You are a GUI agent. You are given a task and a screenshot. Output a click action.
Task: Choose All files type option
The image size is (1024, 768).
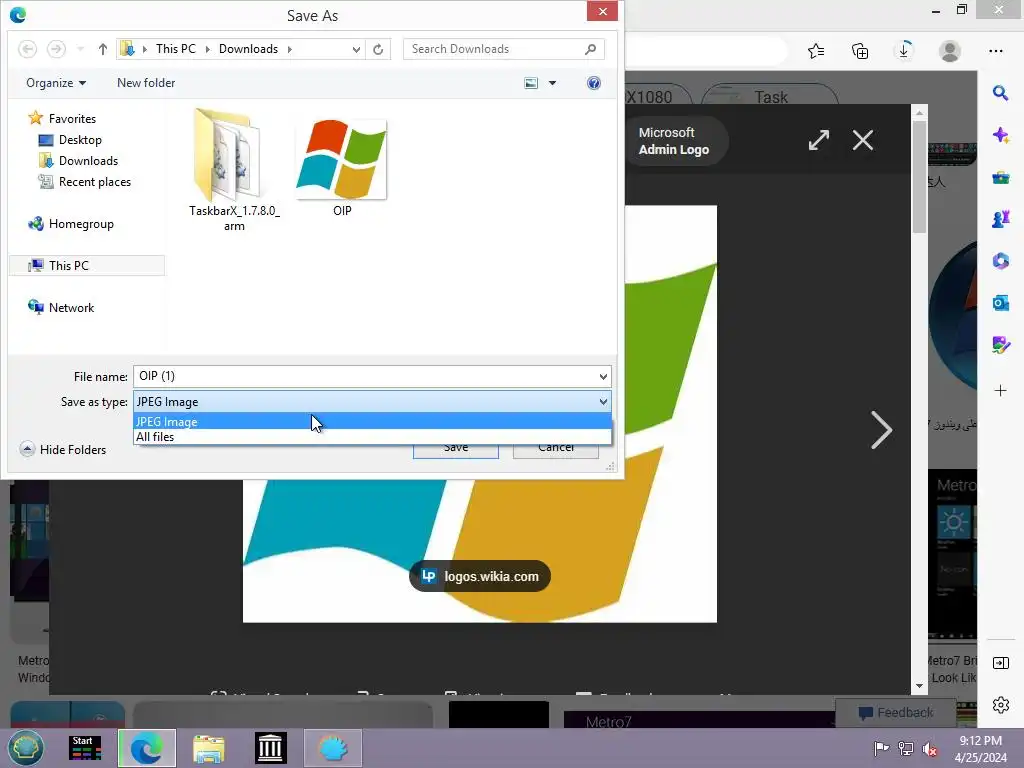[372, 437]
